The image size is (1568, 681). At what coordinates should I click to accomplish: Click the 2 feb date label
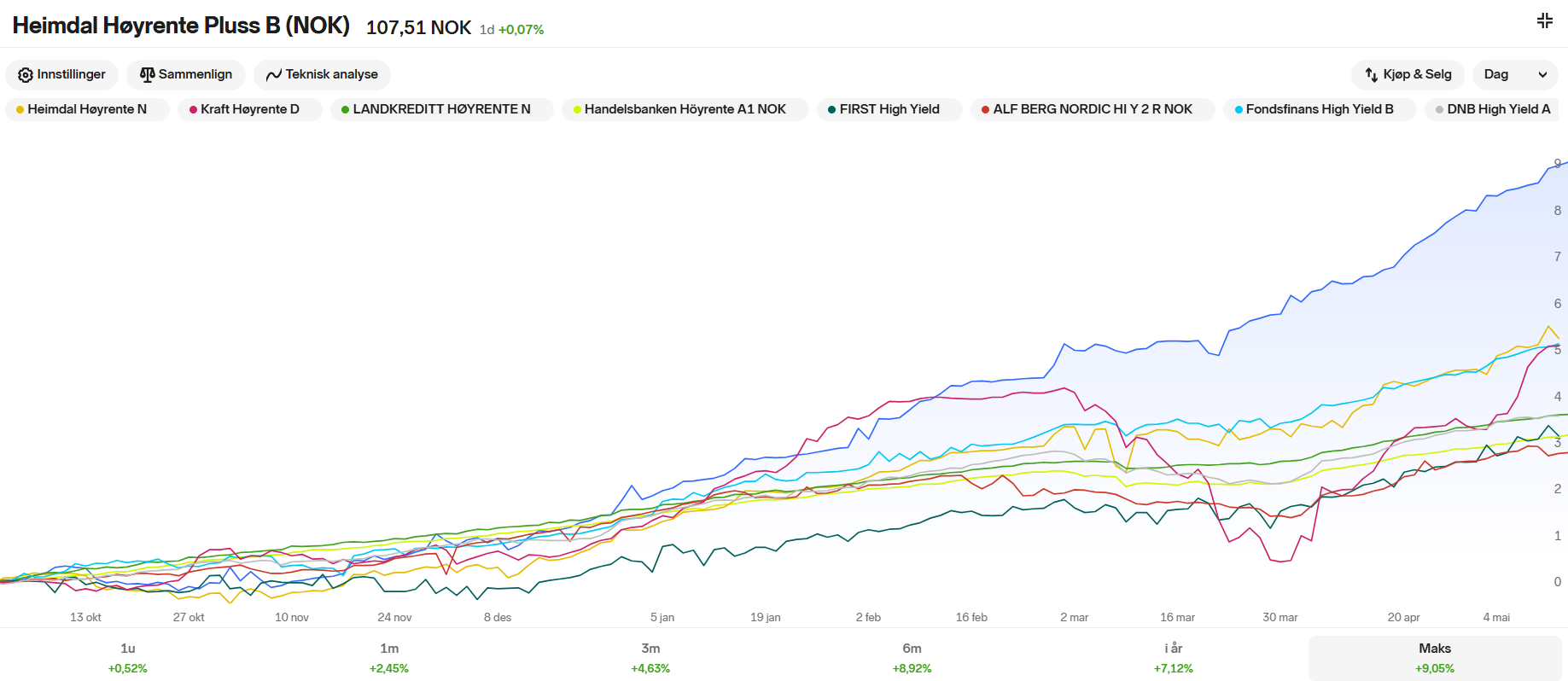click(868, 617)
